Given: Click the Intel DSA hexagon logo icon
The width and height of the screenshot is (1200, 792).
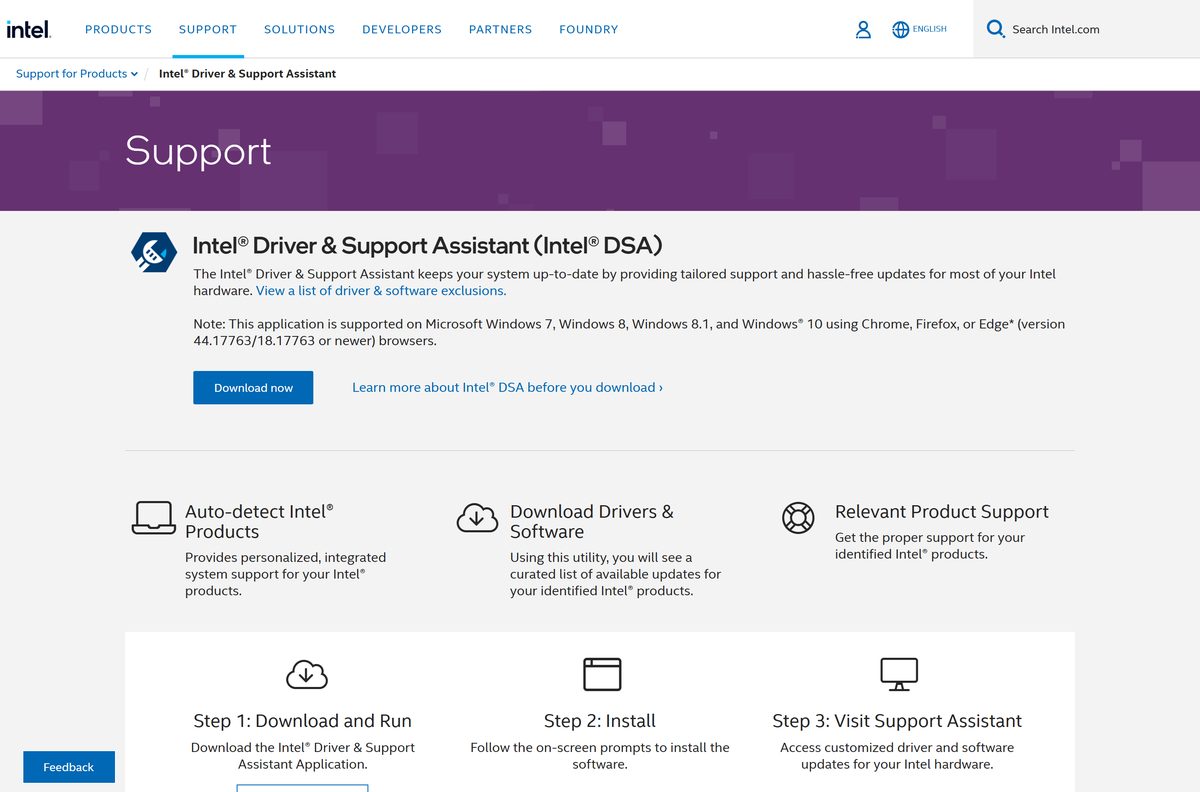Looking at the screenshot, I should click(154, 252).
